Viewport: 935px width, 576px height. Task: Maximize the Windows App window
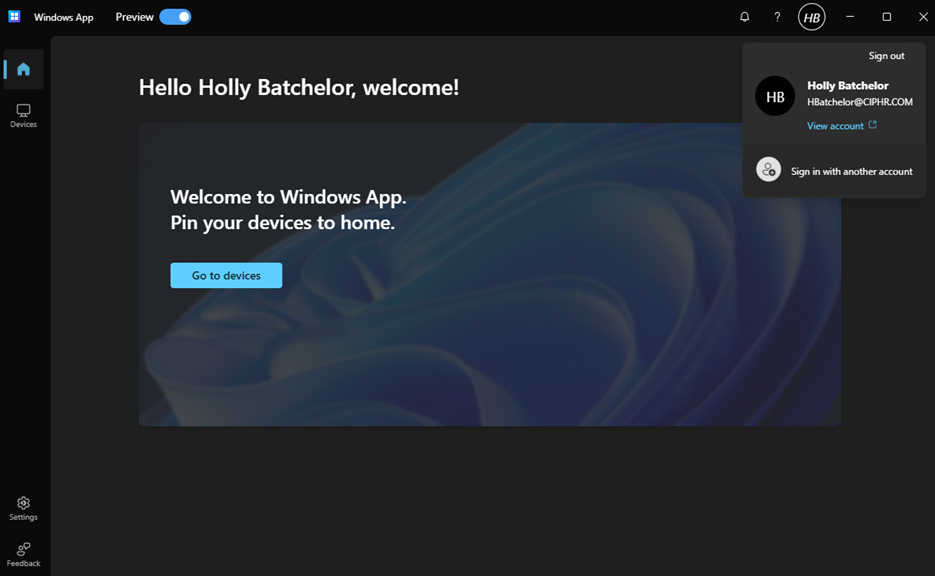pos(887,17)
